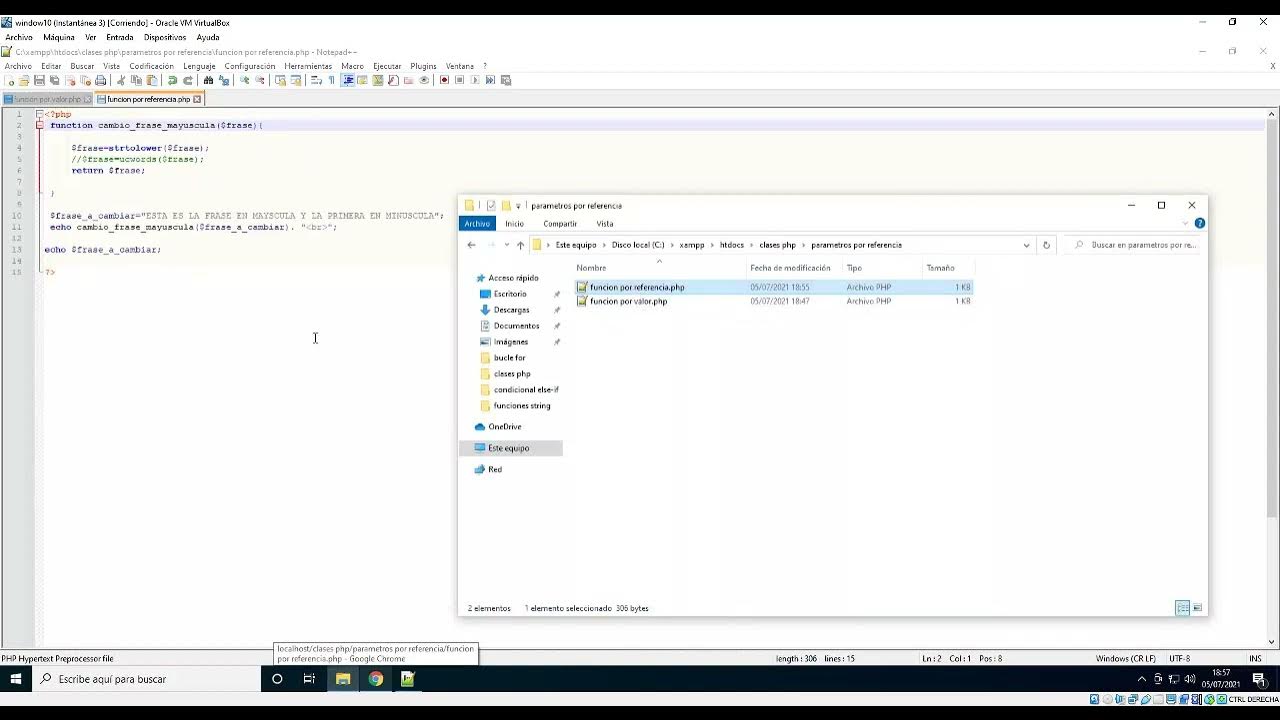Open the Archivo menu in Notepad++
1280x720 pixels.
18,66
